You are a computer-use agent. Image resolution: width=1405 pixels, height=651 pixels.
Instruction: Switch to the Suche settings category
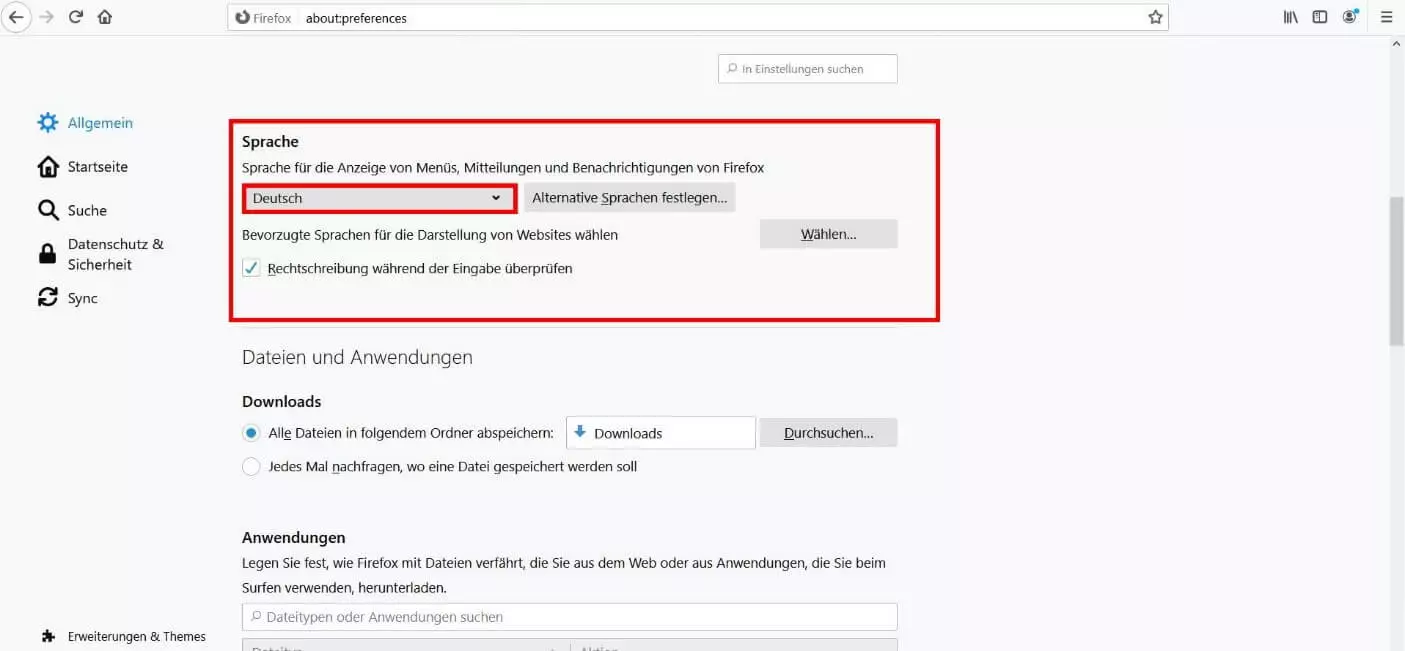pos(87,210)
